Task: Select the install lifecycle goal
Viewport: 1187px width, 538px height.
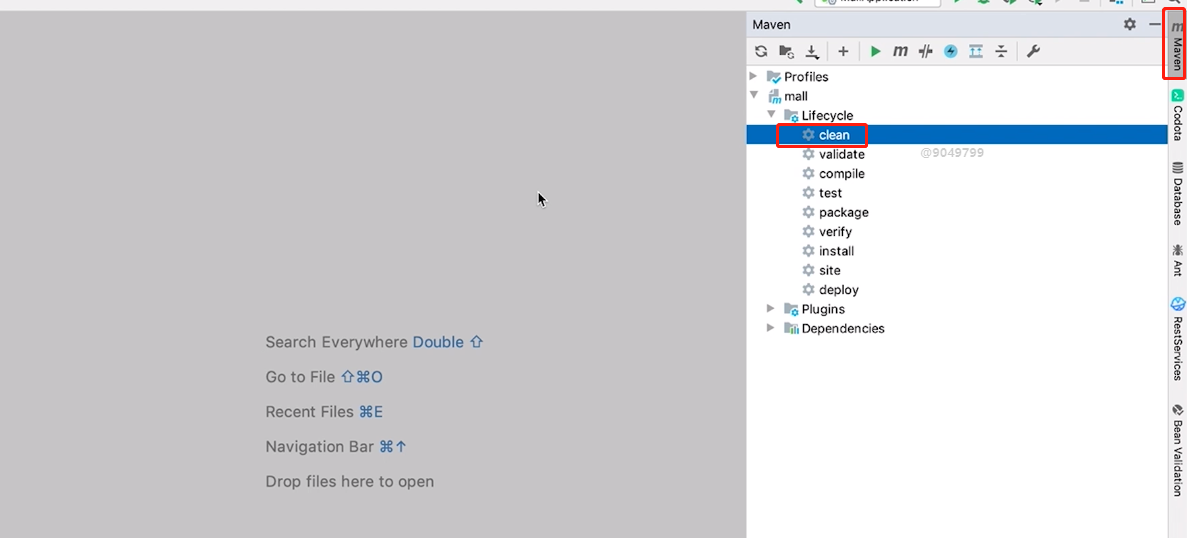Action: point(836,251)
